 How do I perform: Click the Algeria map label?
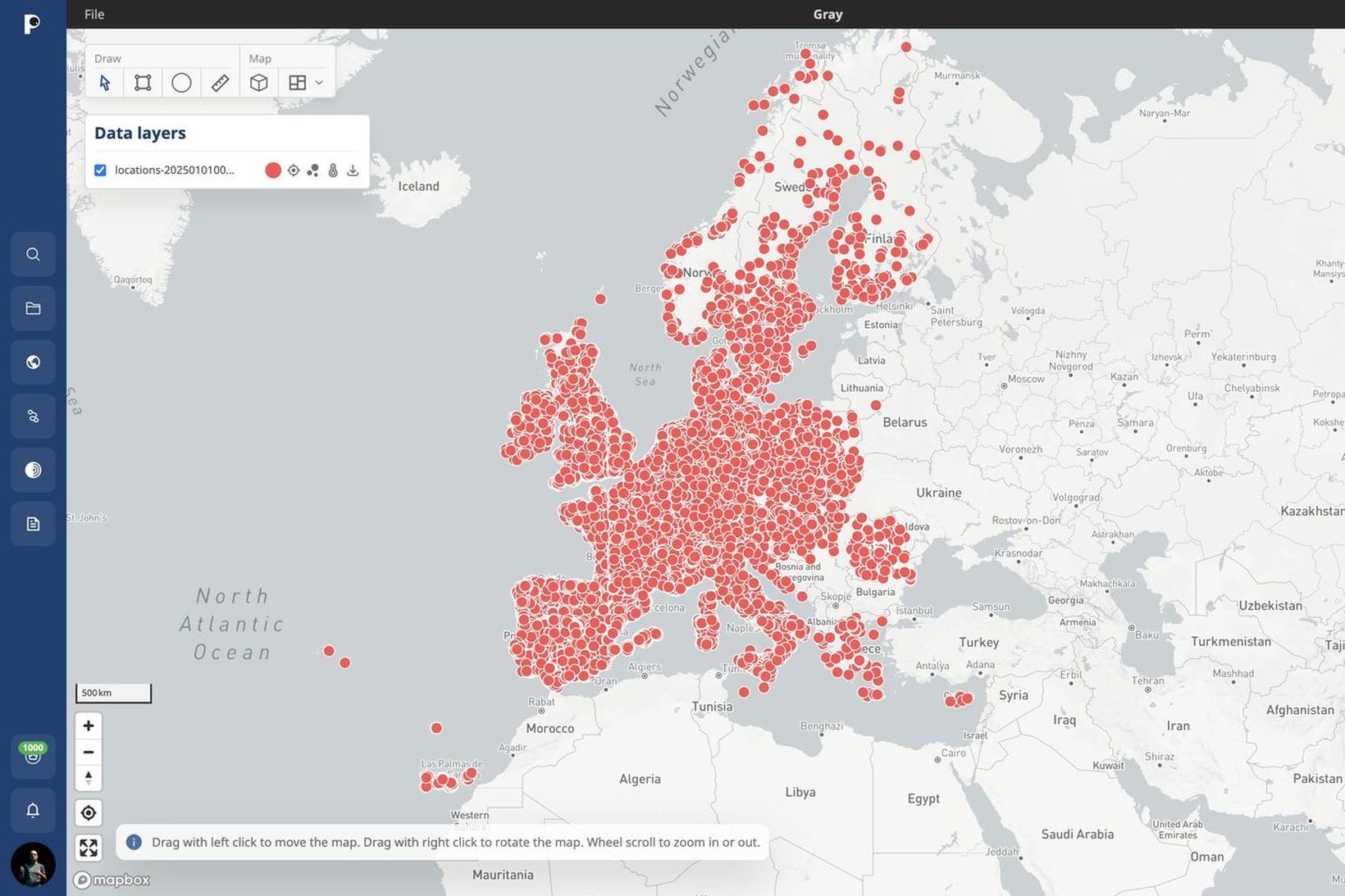(x=640, y=779)
